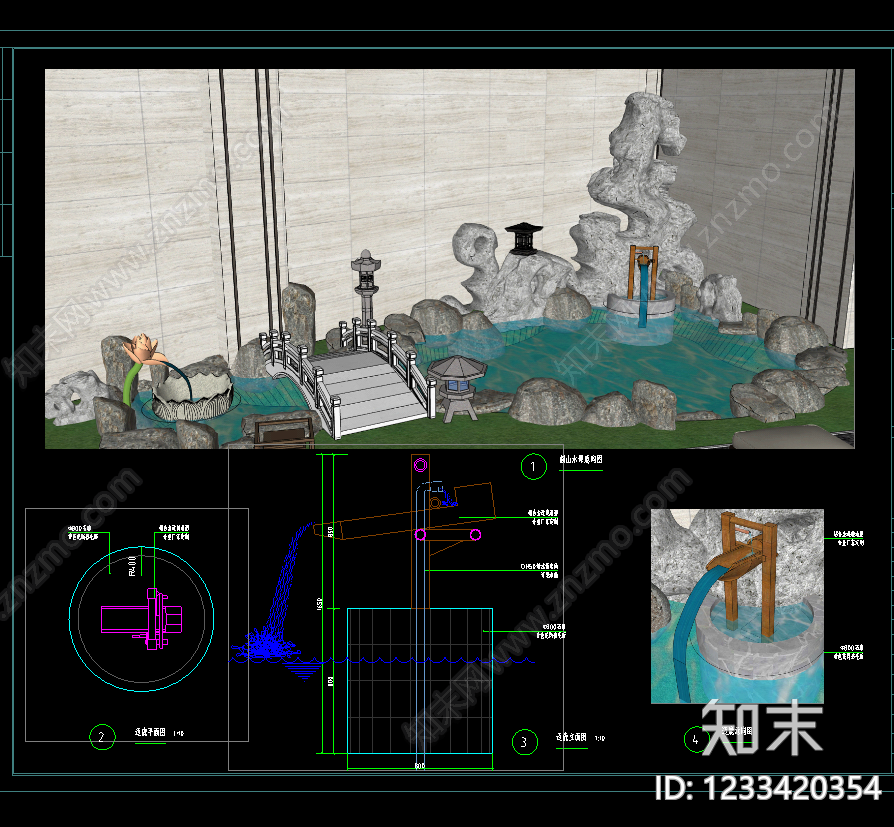Pick the water level triangle symbol

(304, 672)
